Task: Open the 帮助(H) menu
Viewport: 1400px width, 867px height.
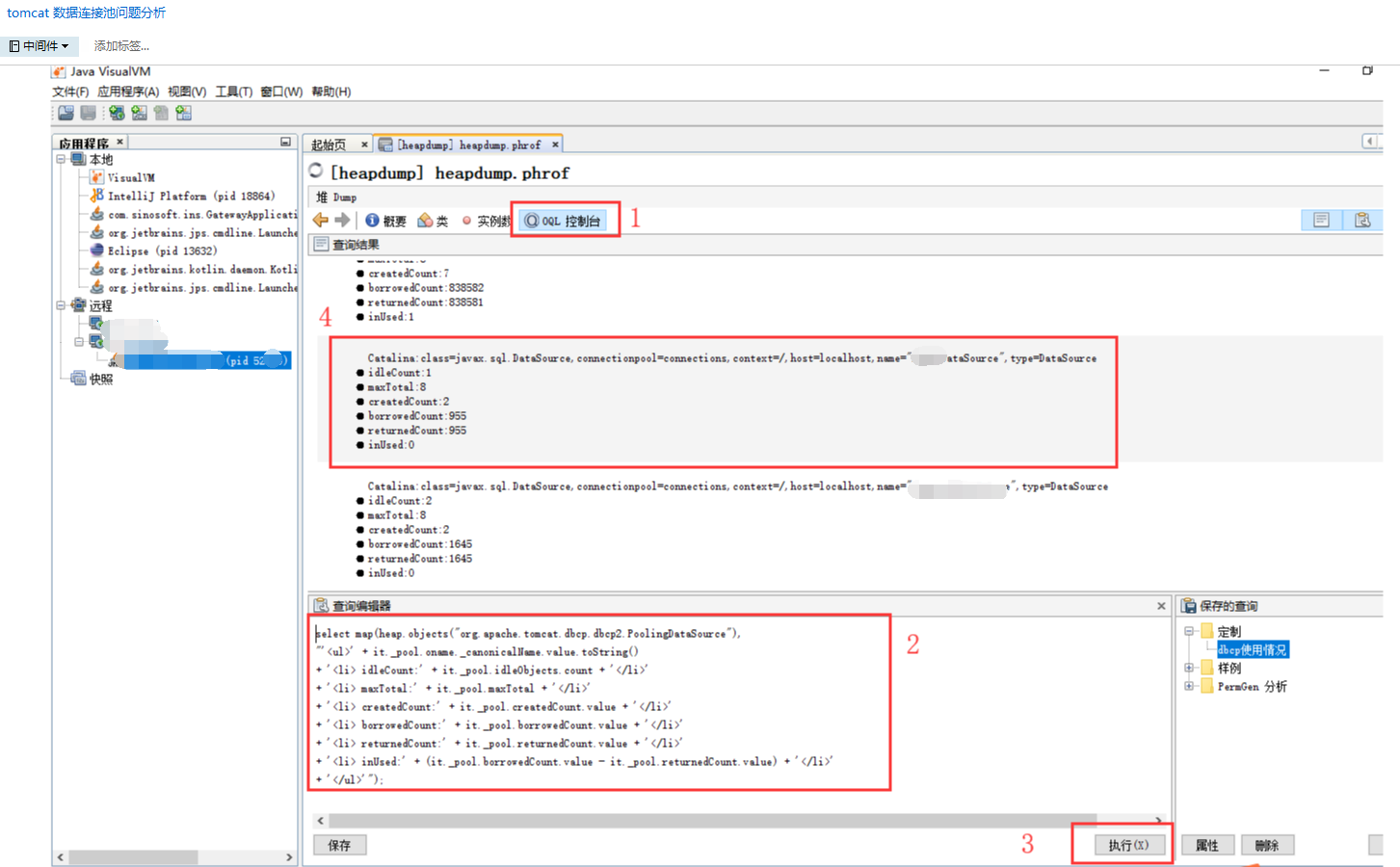Action: 331,92
